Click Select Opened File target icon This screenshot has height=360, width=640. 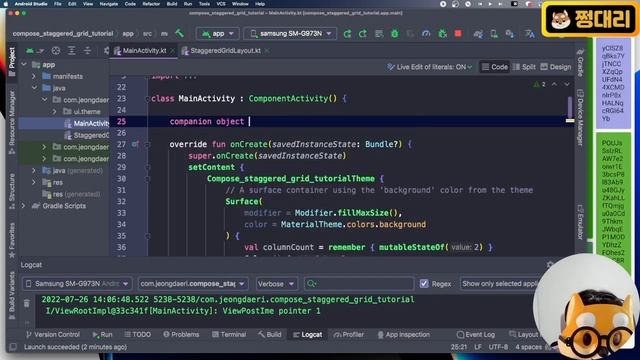click(56, 51)
